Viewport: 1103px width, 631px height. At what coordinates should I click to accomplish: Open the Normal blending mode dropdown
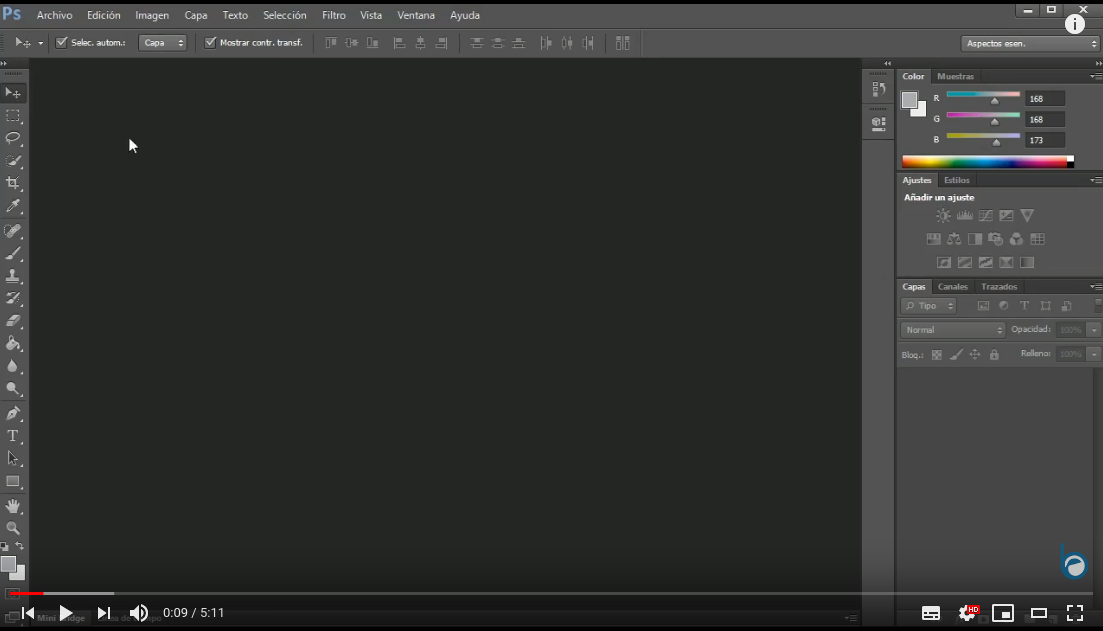pos(953,330)
